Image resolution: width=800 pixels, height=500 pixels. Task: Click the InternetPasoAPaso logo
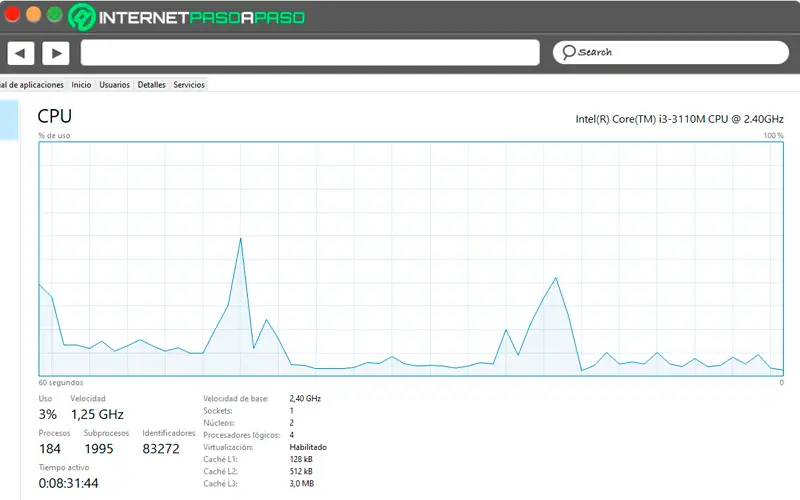point(187,17)
